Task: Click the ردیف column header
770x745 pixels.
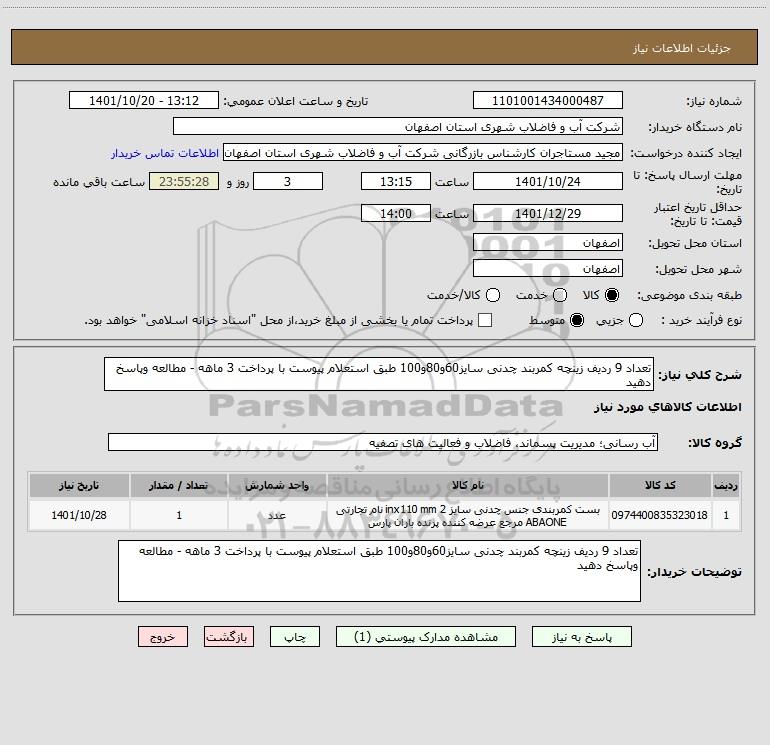Action: 726,485
